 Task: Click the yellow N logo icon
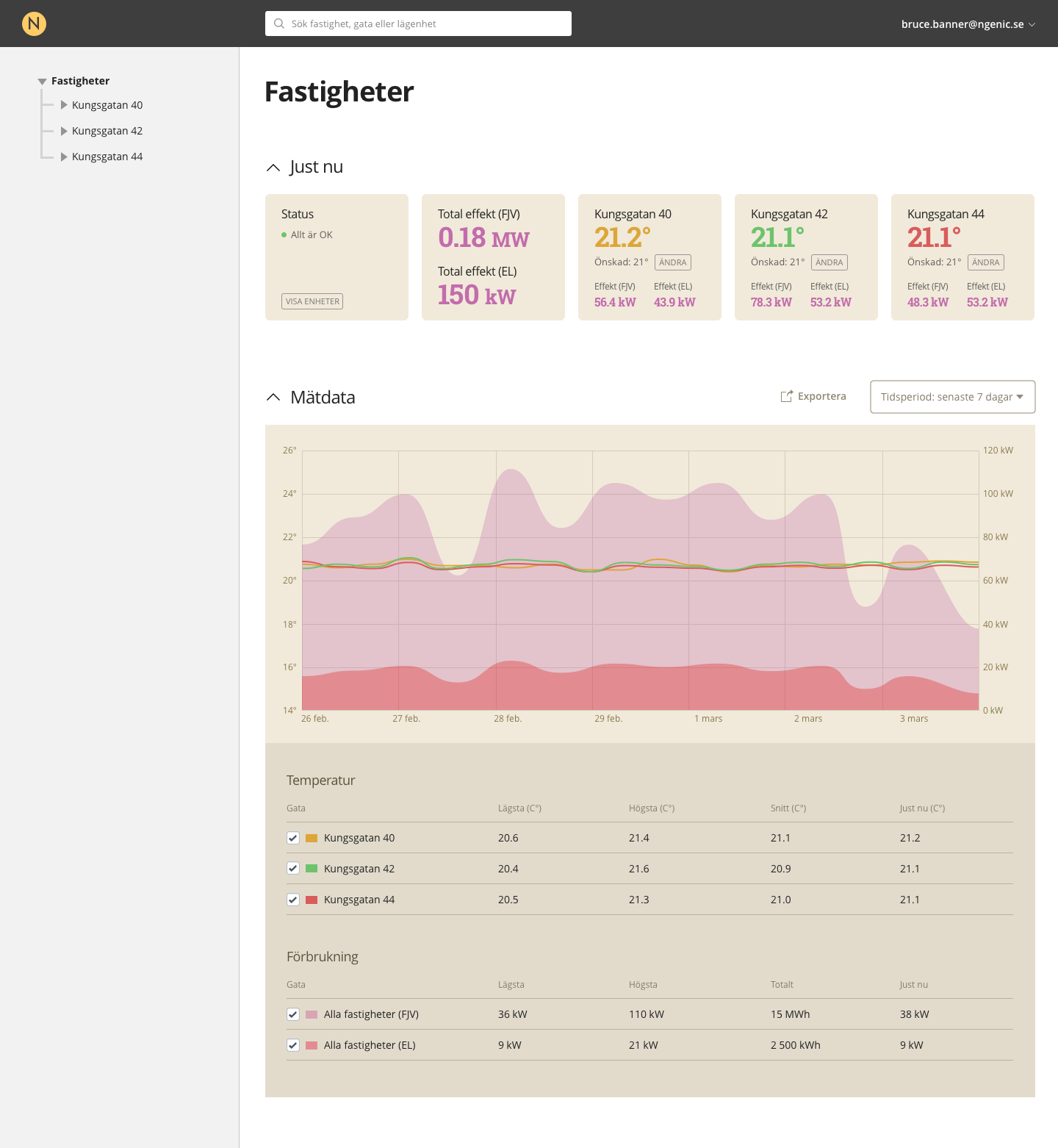click(x=34, y=24)
